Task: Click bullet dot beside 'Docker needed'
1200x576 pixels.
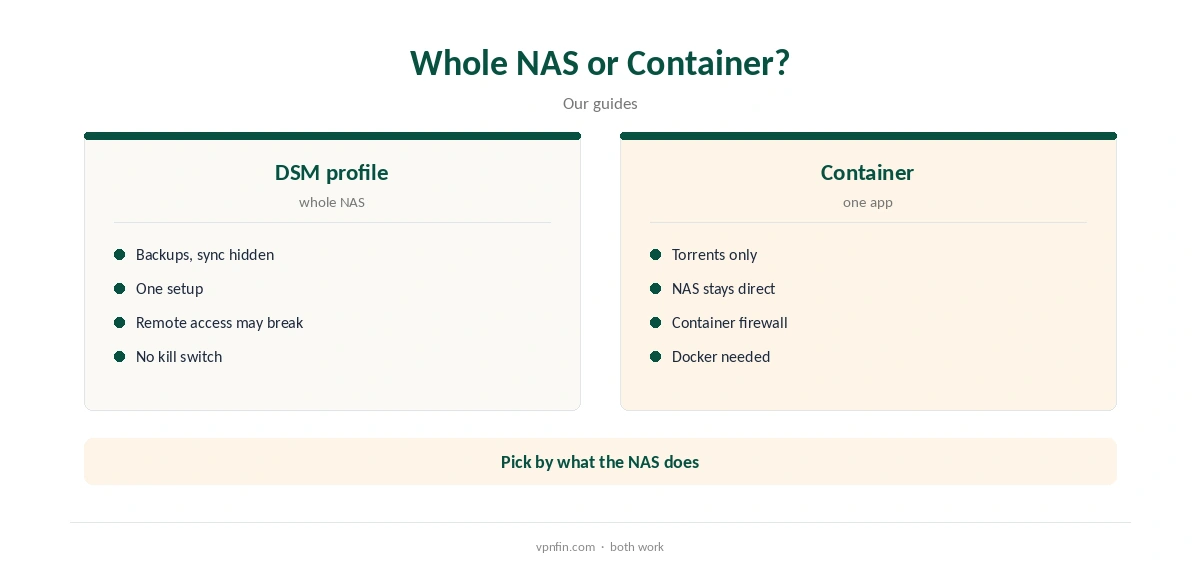Action: tap(656, 356)
